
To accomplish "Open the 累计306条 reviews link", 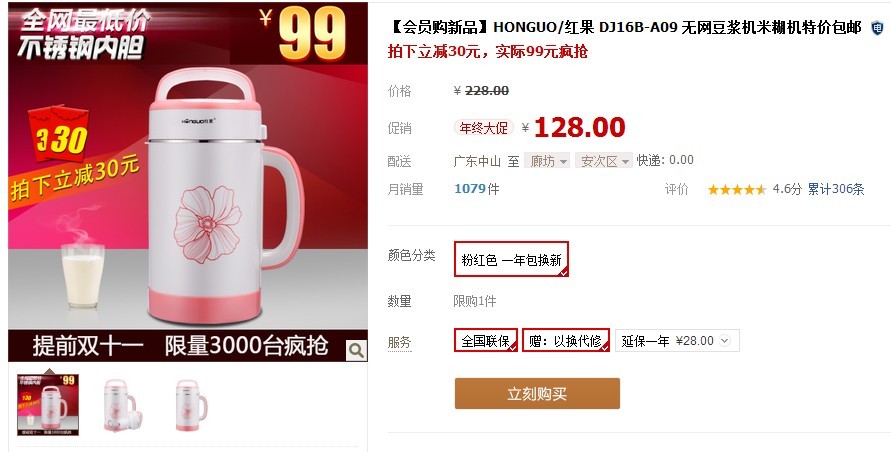I will click(x=836, y=189).
